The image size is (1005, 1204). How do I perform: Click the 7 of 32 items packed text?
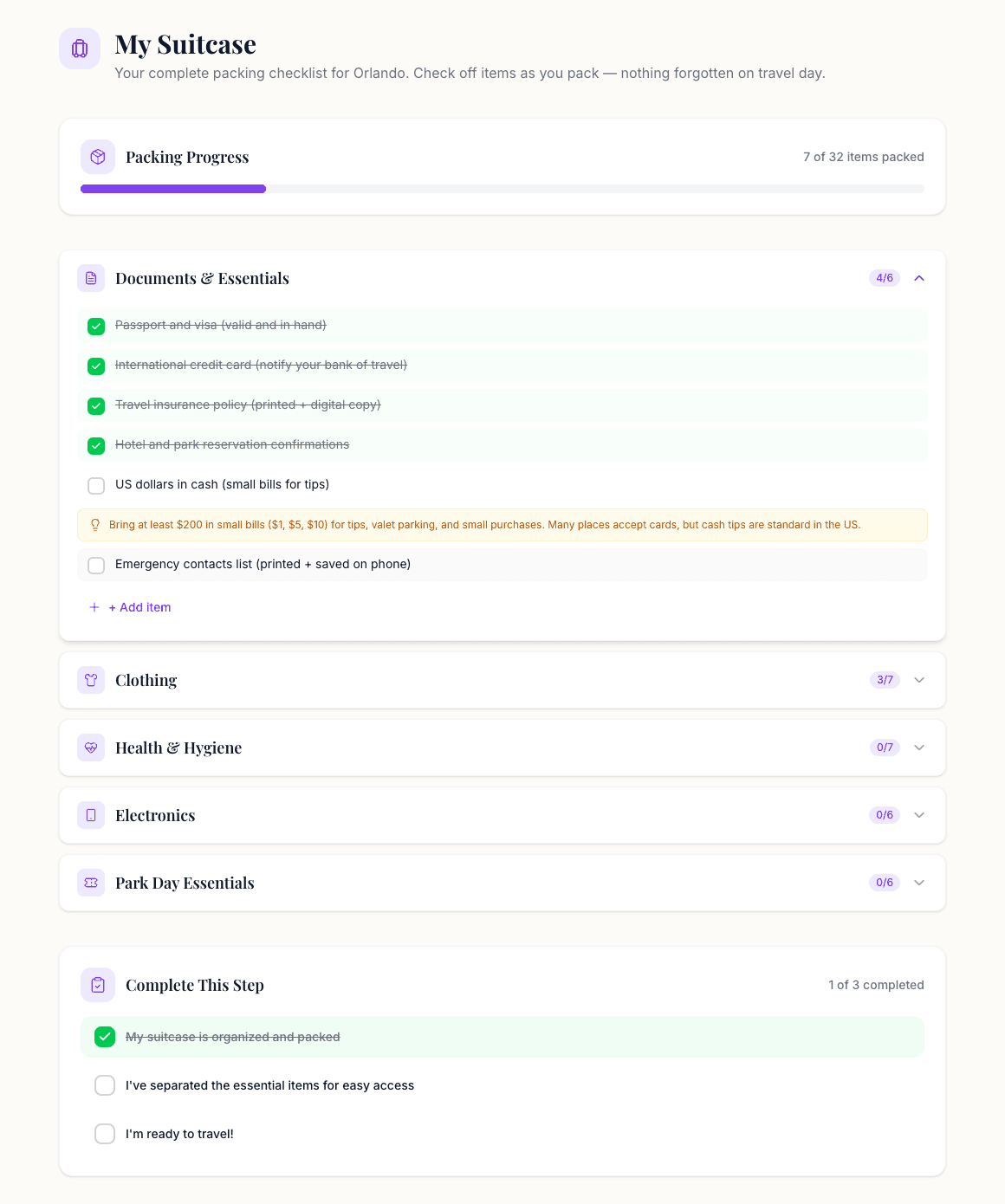[x=863, y=157]
